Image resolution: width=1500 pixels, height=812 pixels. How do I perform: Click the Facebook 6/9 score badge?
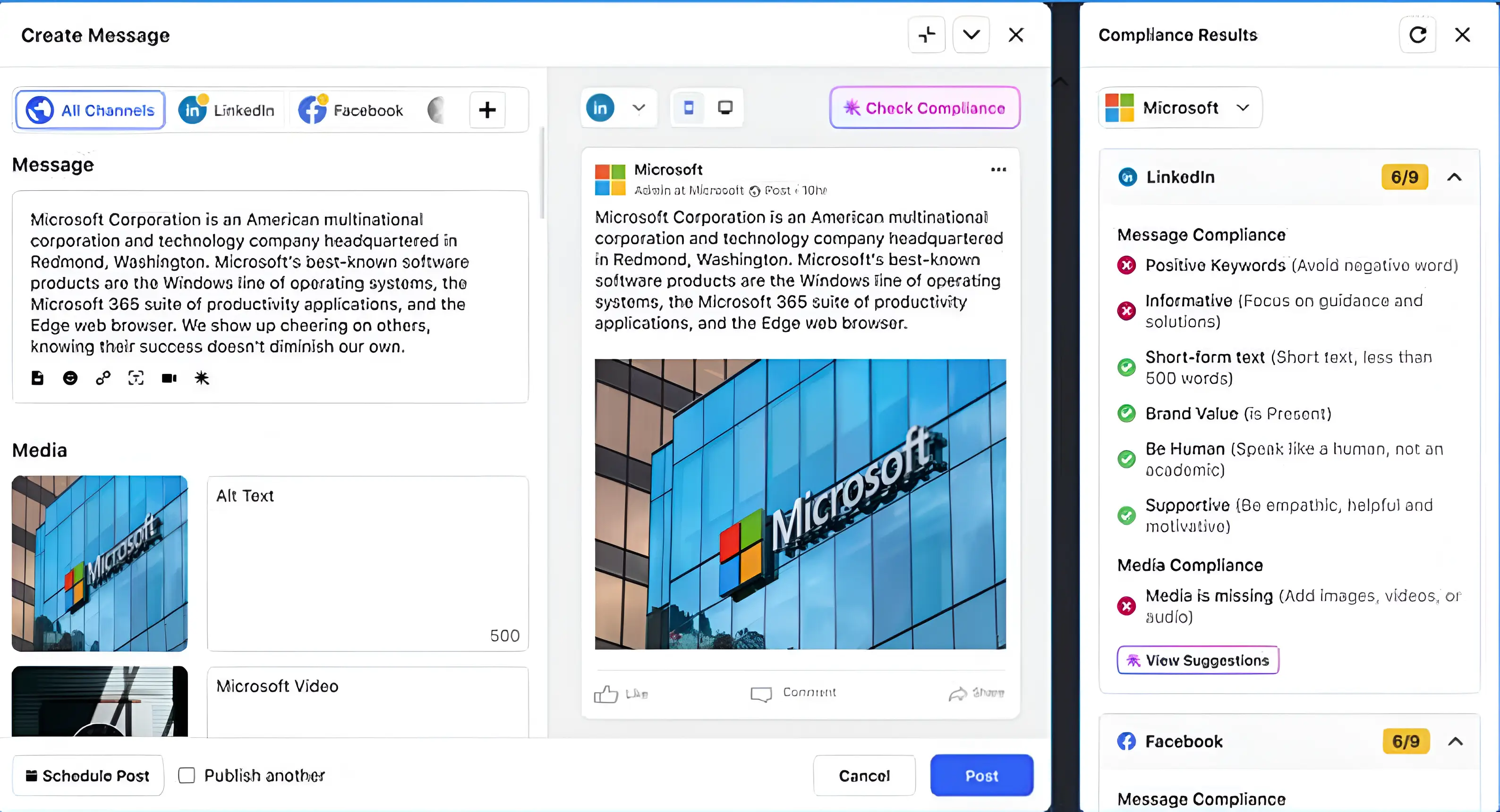[x=1406, y=741]
